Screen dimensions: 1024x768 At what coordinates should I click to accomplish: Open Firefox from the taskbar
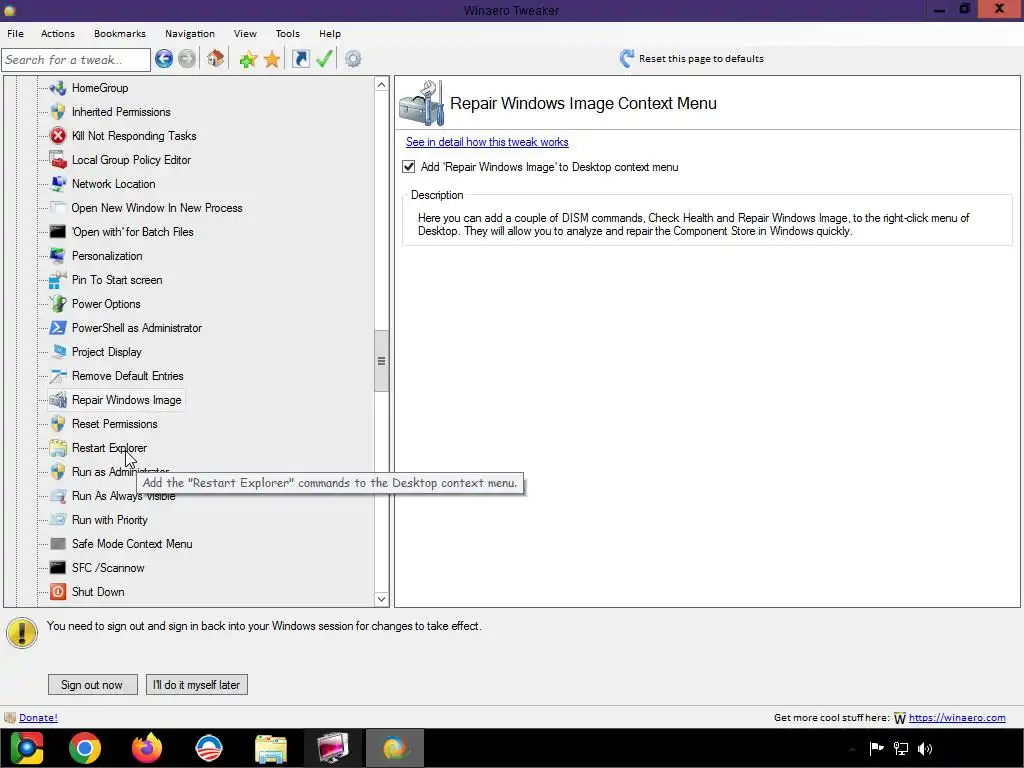147,748
